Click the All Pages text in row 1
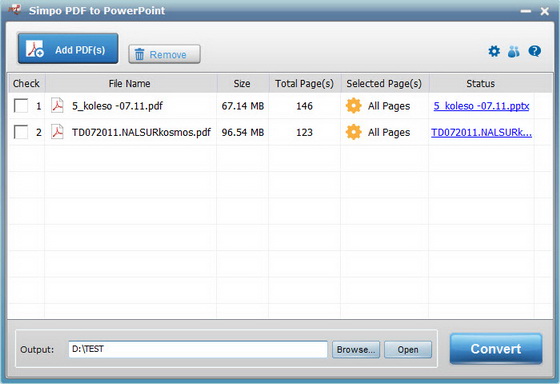560x384 pixels. 389,106
